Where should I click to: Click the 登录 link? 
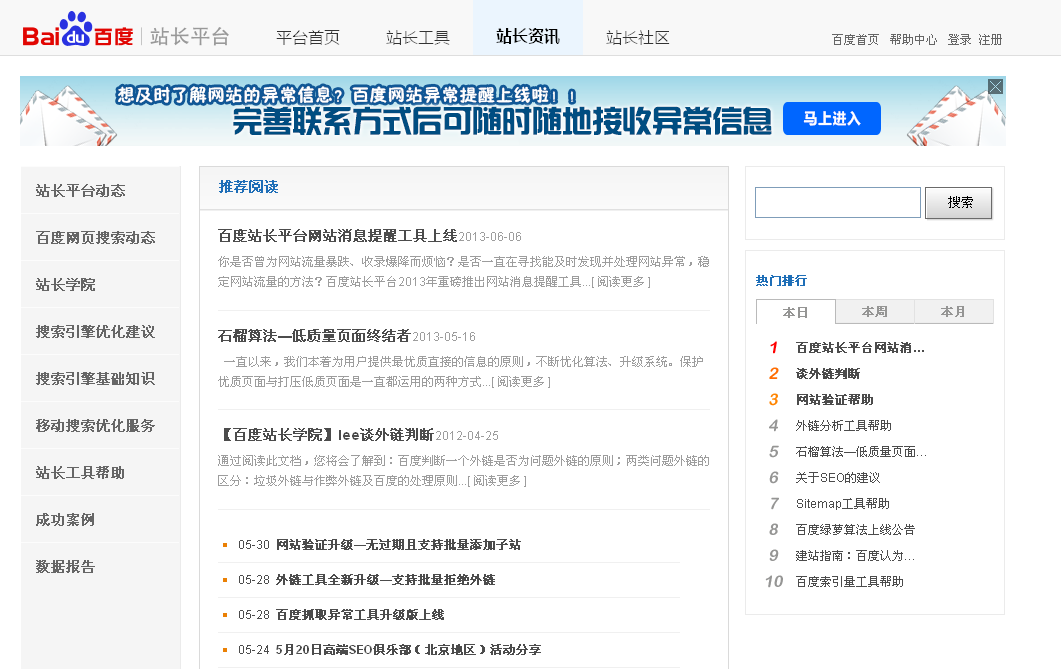(x=960, y=40)
